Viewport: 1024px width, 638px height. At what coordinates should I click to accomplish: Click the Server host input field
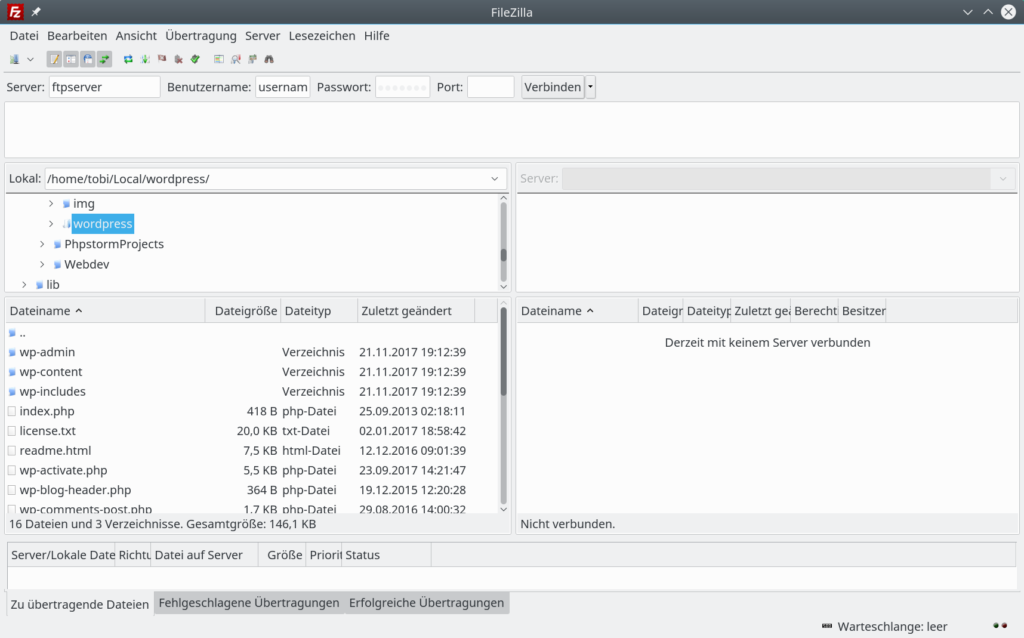[x=104, y=87]
